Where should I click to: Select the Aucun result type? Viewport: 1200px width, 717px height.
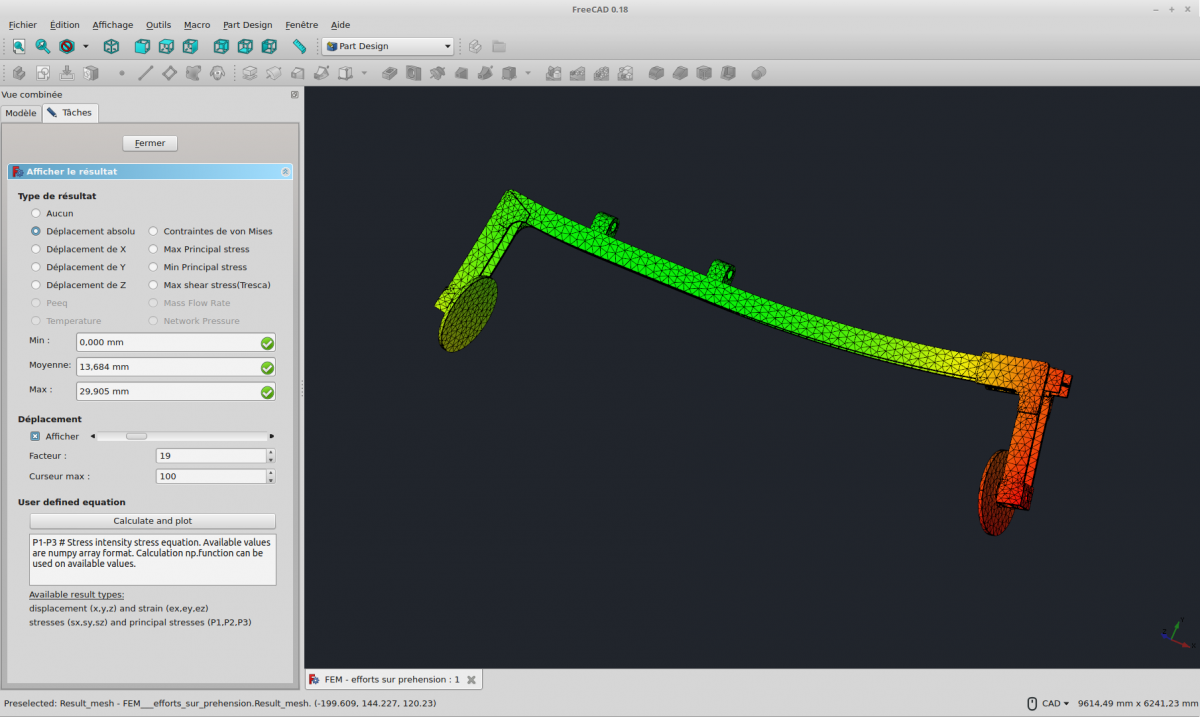tap(36, 213)
